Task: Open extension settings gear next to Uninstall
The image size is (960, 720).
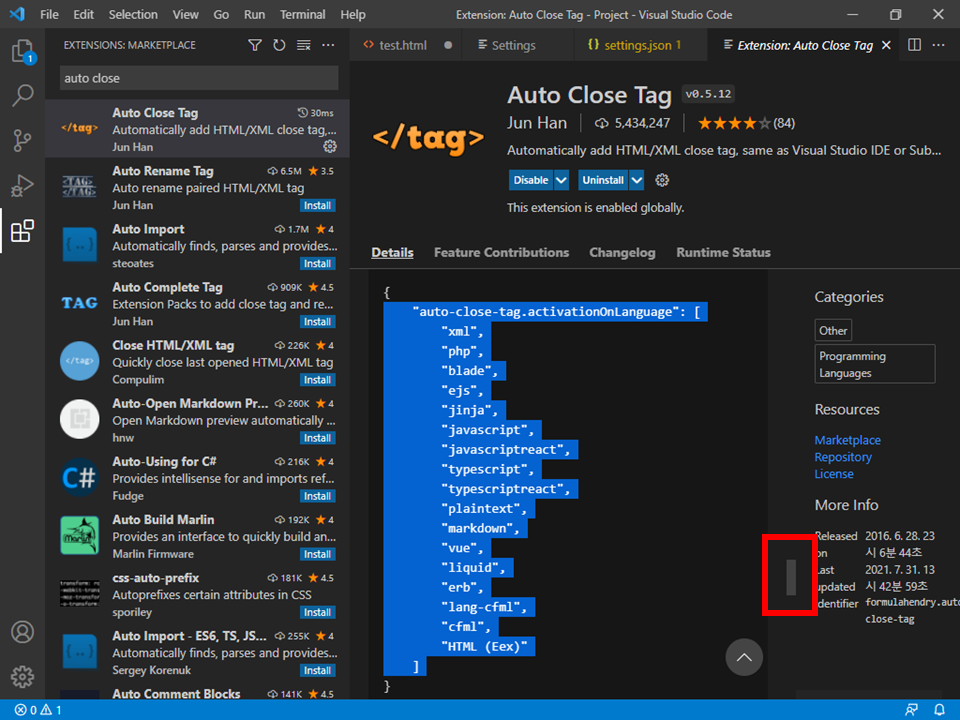Action: (662, 180)
